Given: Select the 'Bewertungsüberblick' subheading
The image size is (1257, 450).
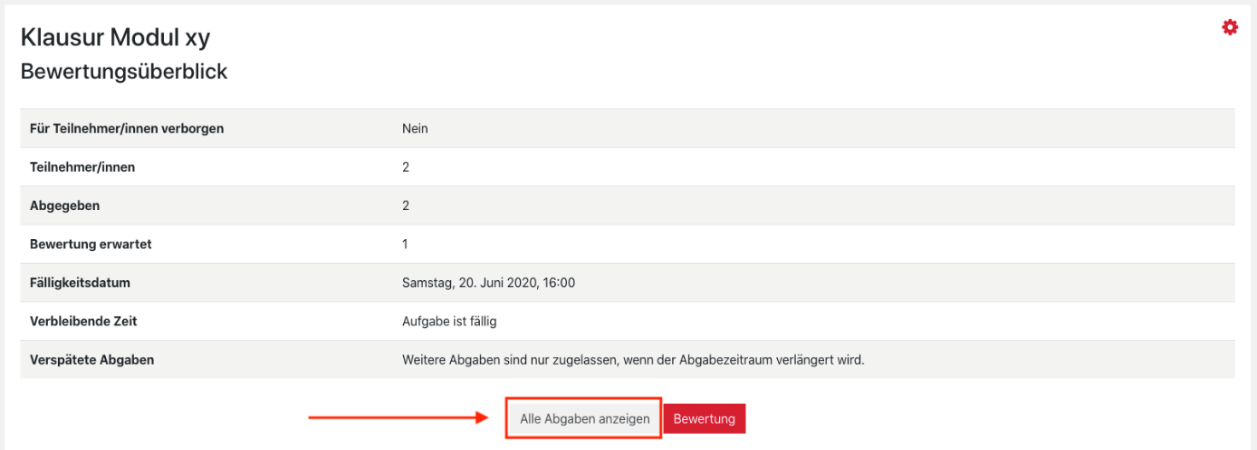Looking at the screenshot, I should pos(124,72).
